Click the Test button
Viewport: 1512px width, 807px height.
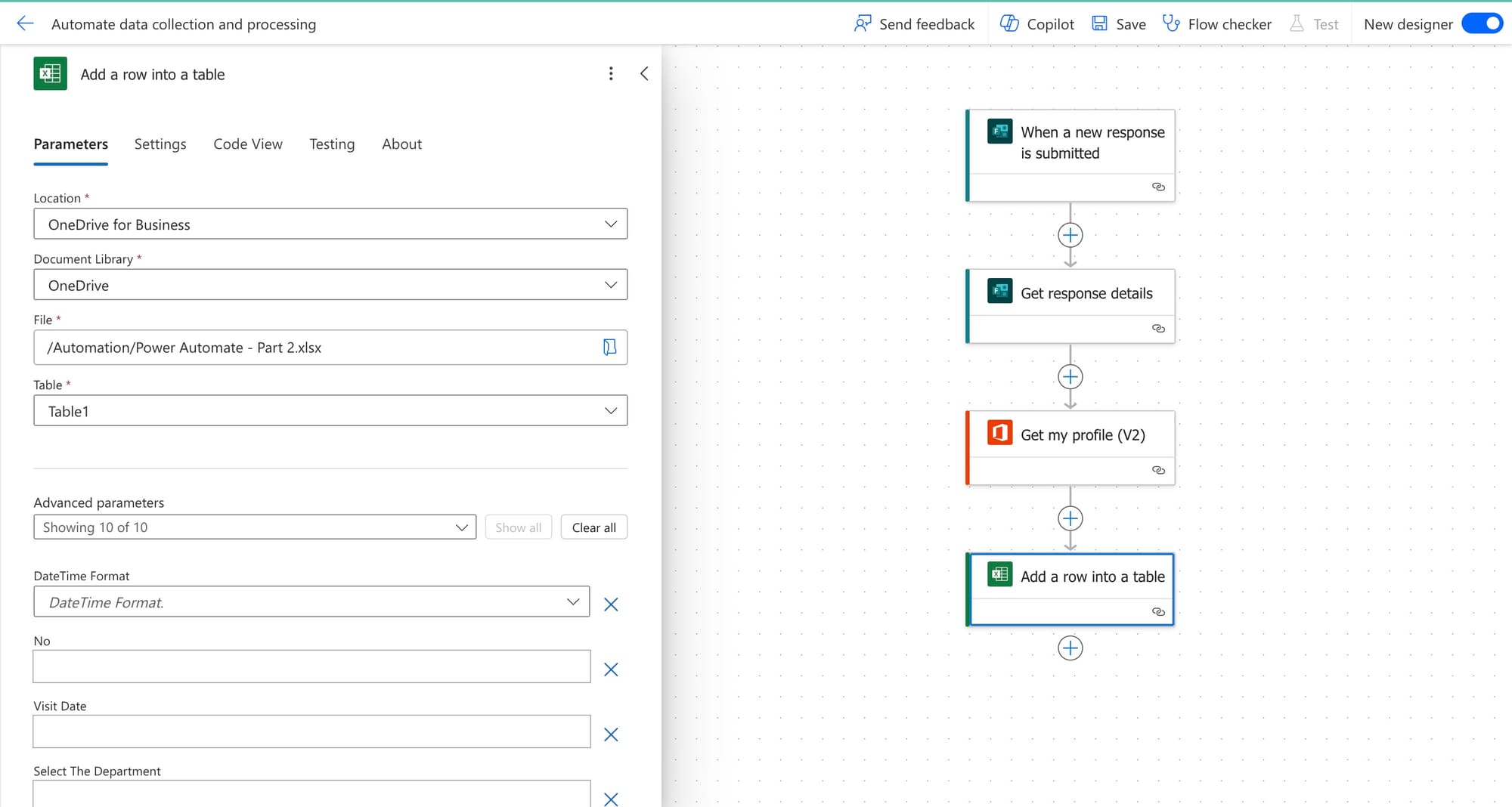tap(1314, 23)
